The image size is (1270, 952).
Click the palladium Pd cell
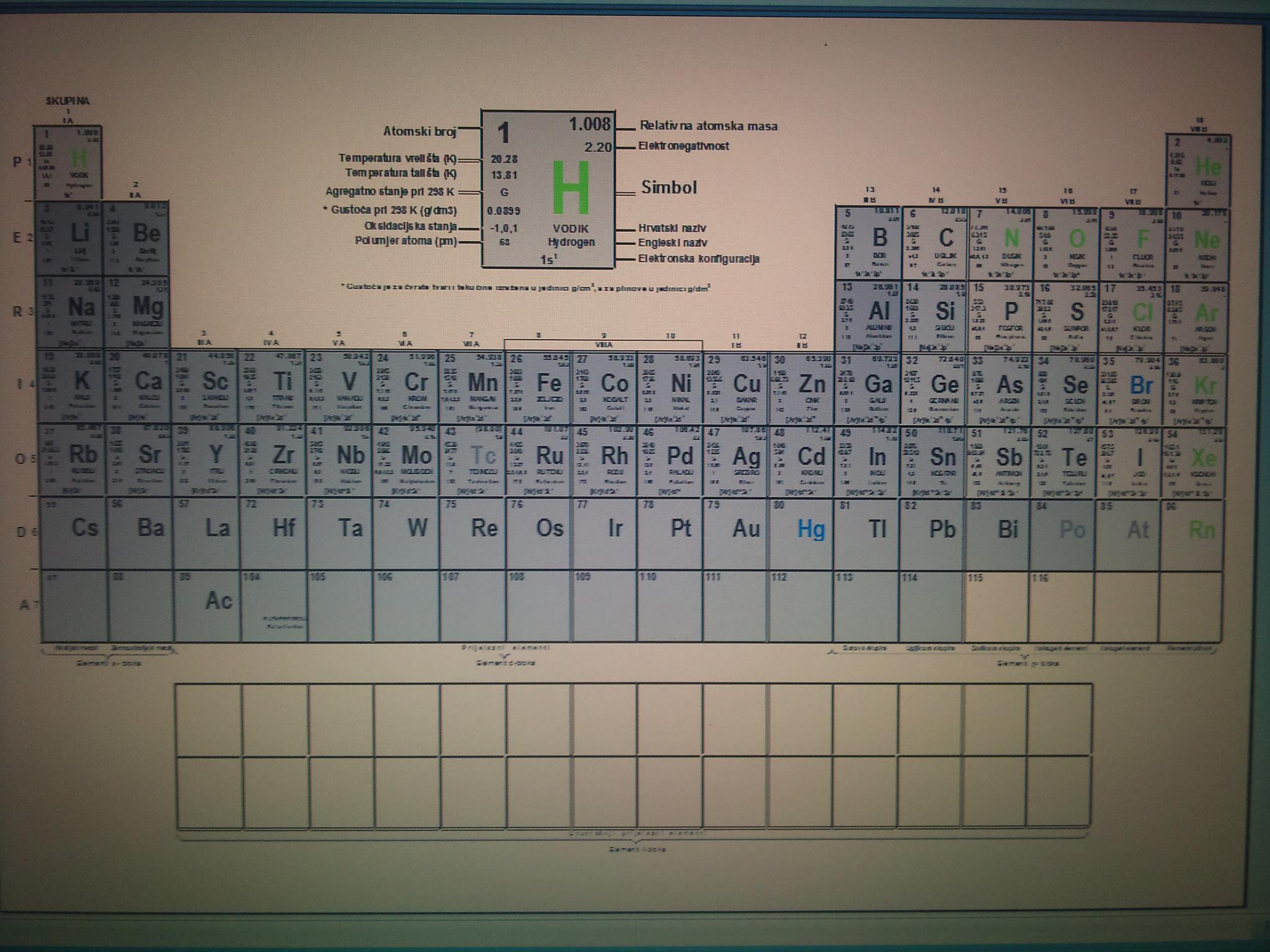click(x=670, y=462)
